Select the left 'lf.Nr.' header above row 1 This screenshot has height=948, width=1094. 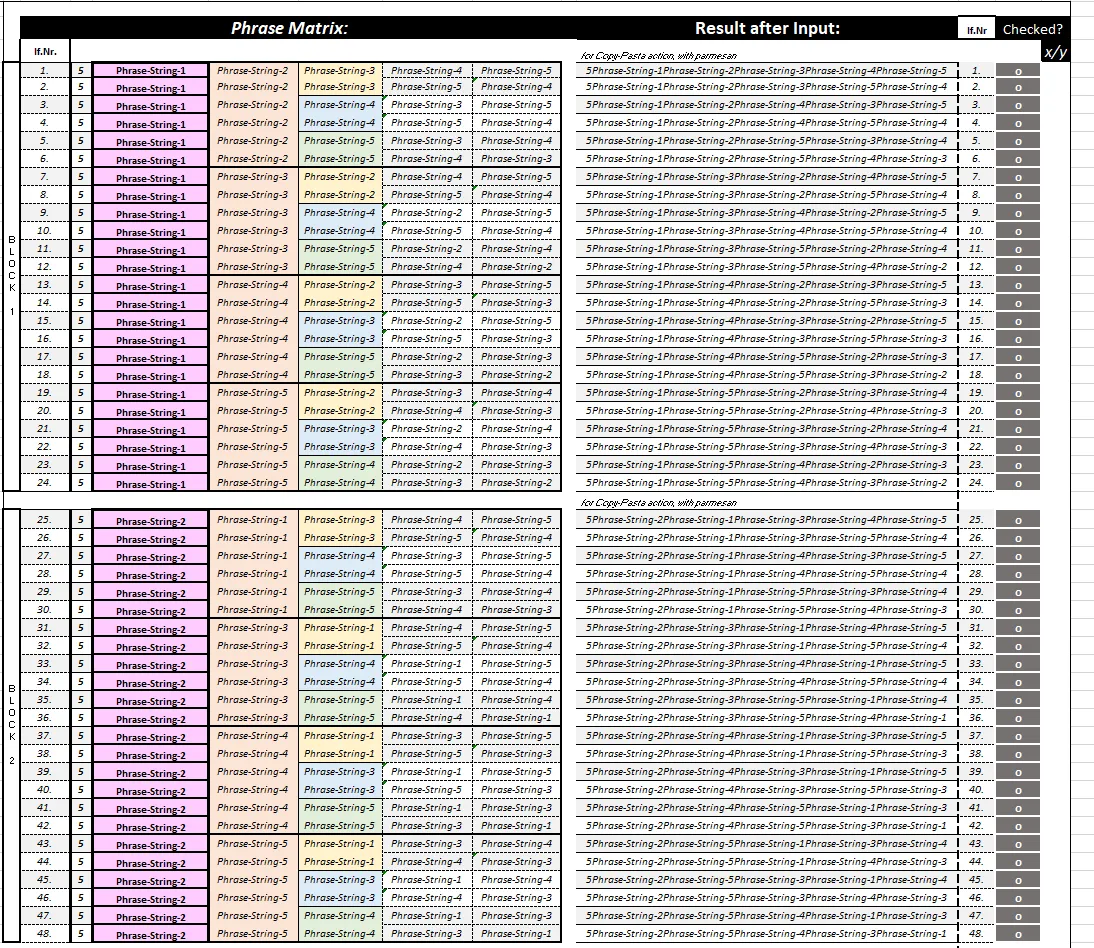[45, 52]
